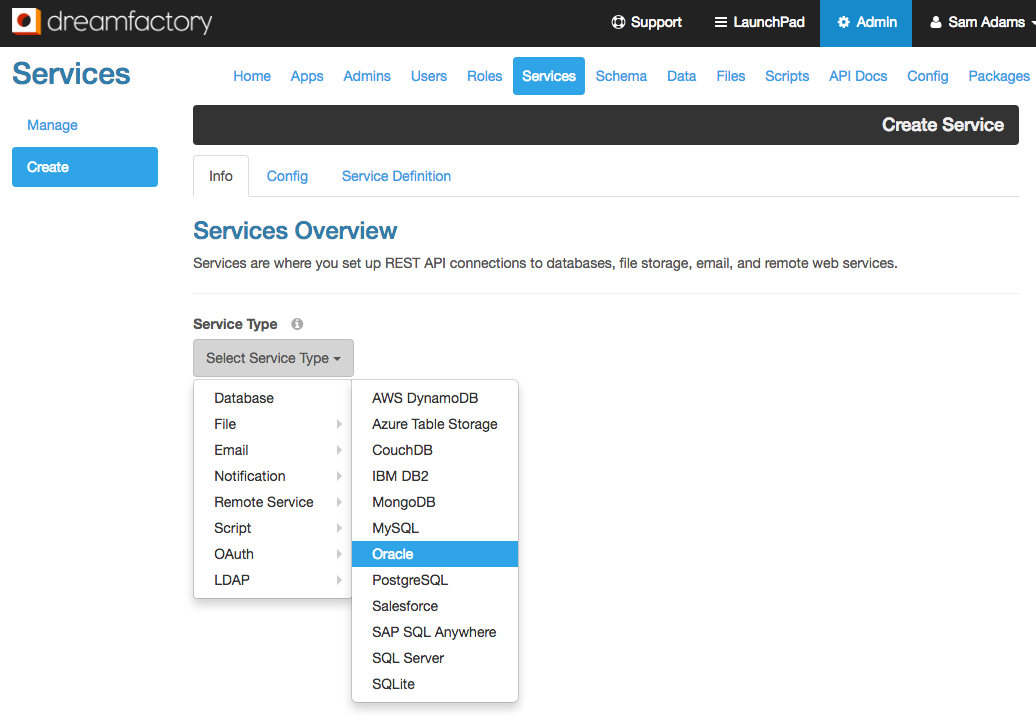
Task: Expand the Email service category
Action: (x=231, y=449)
